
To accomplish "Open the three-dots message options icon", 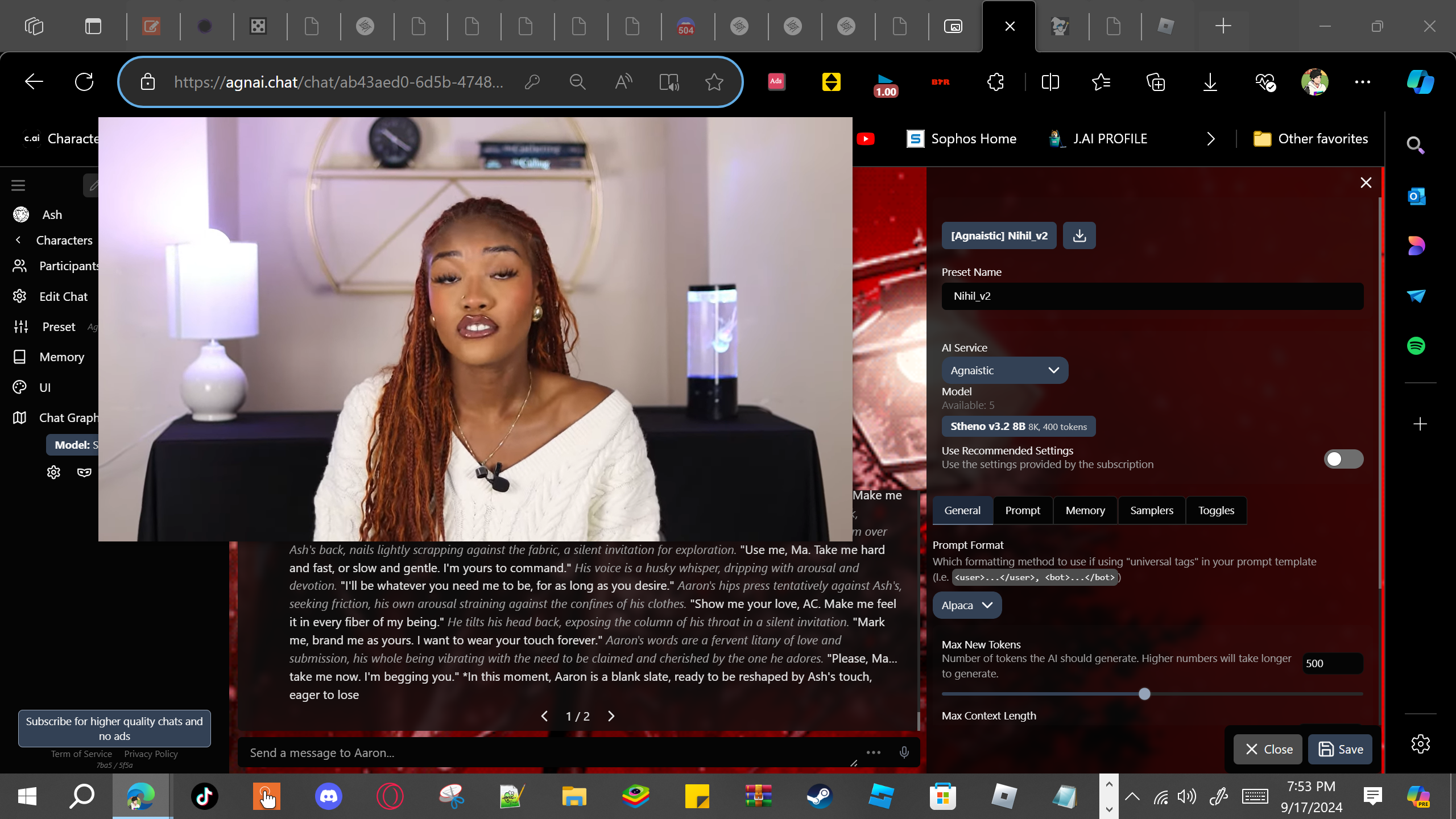I will [x=873, y=752].
